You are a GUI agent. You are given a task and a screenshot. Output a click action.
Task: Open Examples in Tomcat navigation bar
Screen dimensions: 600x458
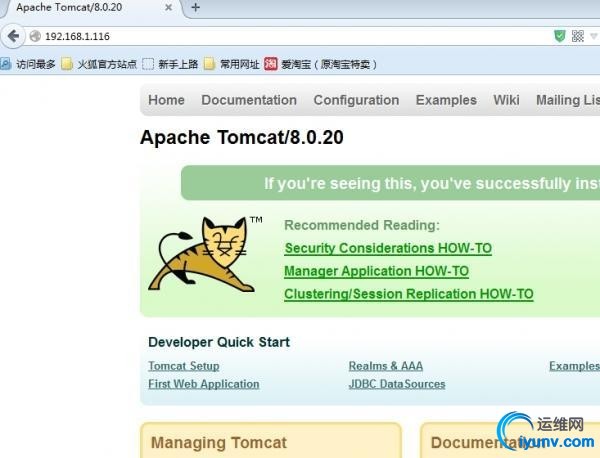[x=446, y=100]
